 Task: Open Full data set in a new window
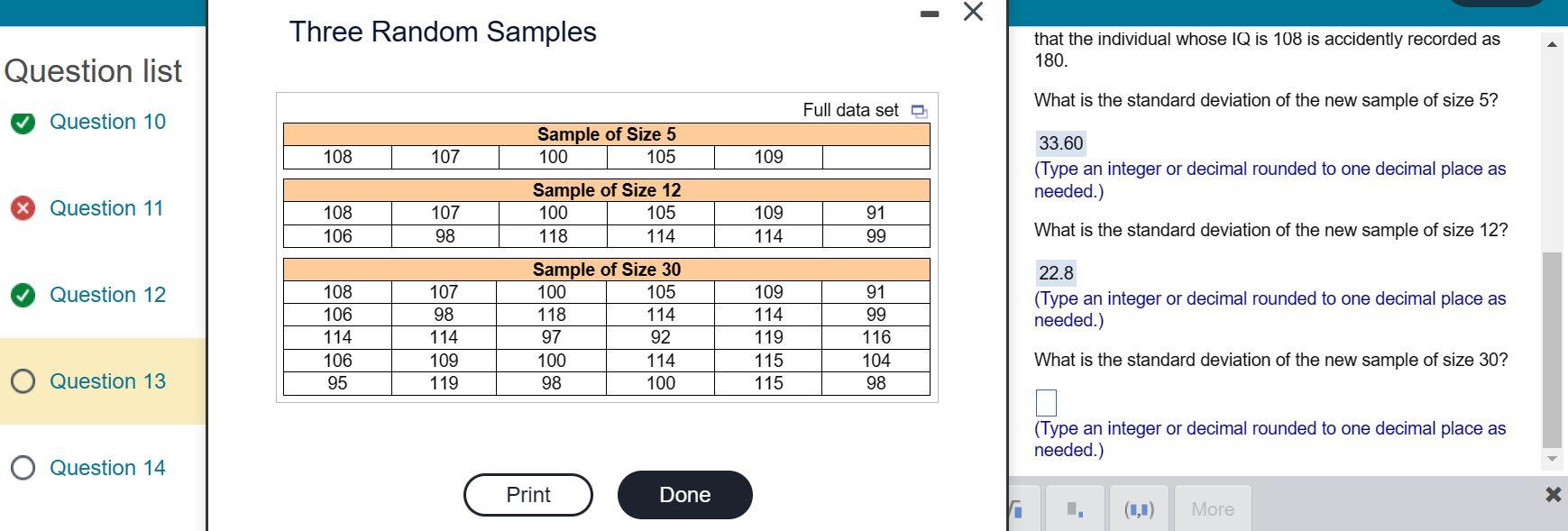click(x=919, y=108)
